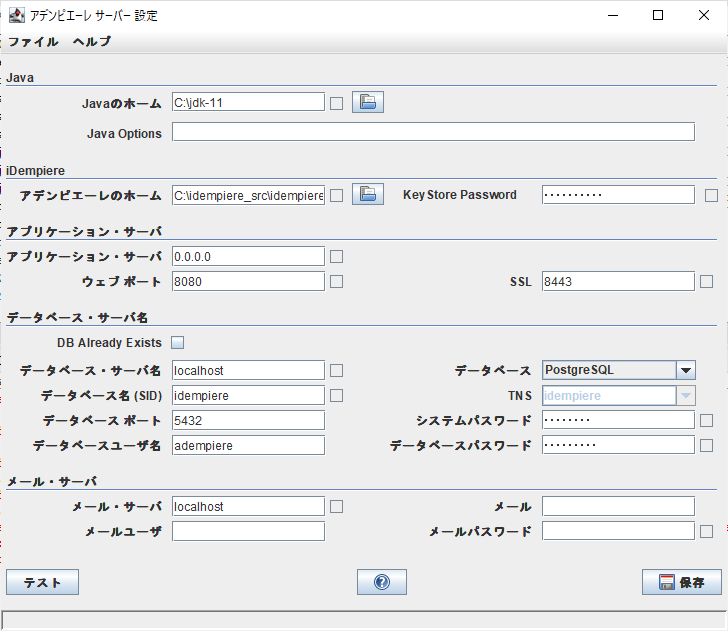The height and width of the screenshot is (631, 728).
Task: Click the メールパスワード input field
Action: [x=618, y=531]
